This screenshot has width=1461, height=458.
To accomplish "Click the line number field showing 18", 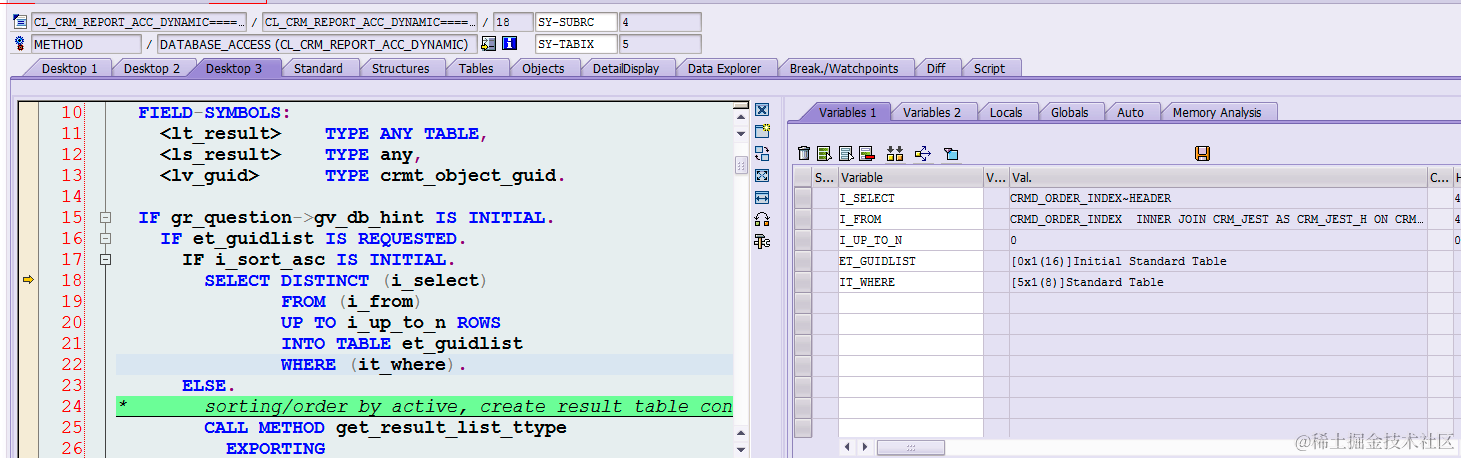I will [x=513, y=21].
